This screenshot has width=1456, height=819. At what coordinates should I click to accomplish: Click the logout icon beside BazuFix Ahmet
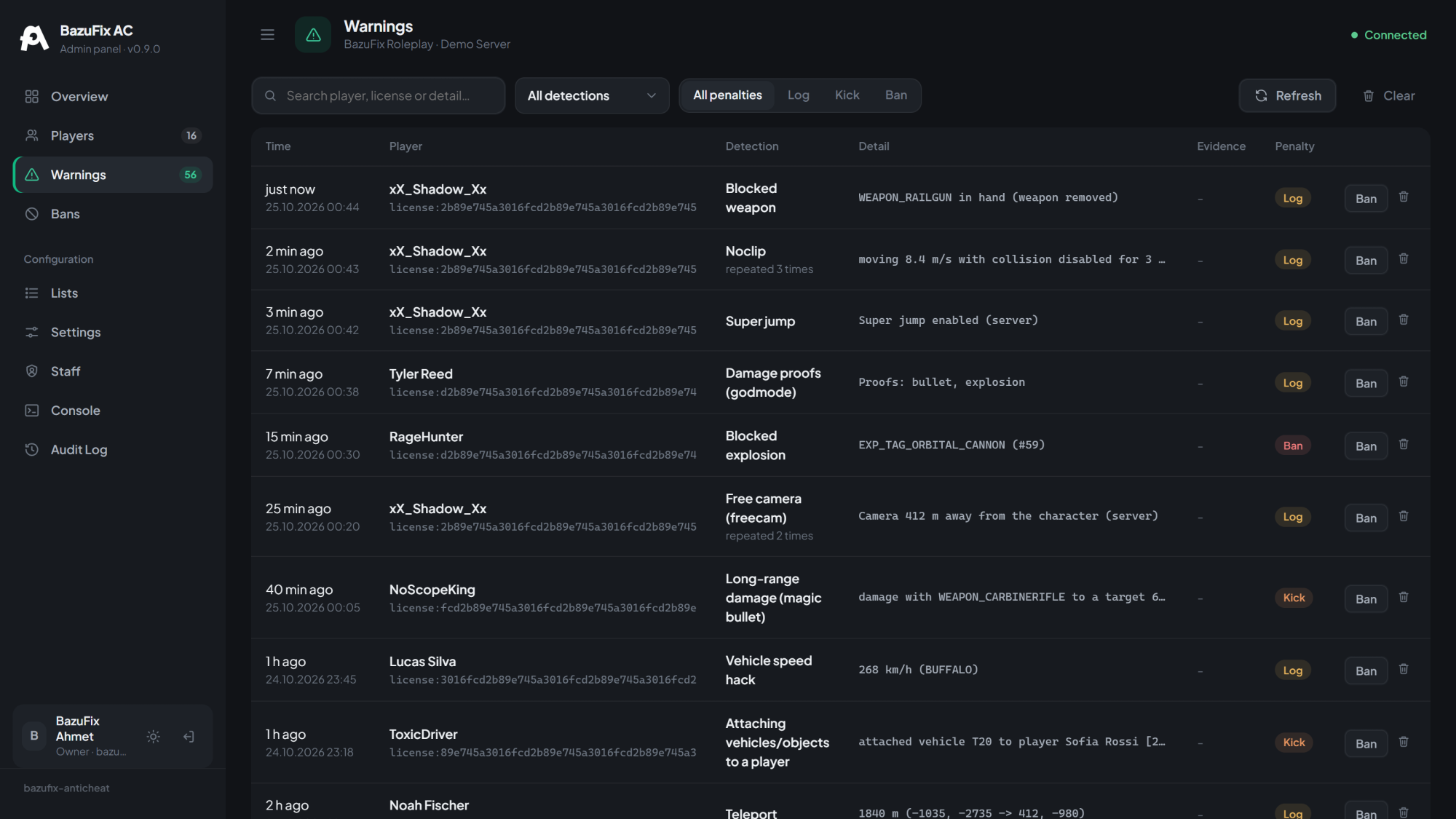pos(189,736)
